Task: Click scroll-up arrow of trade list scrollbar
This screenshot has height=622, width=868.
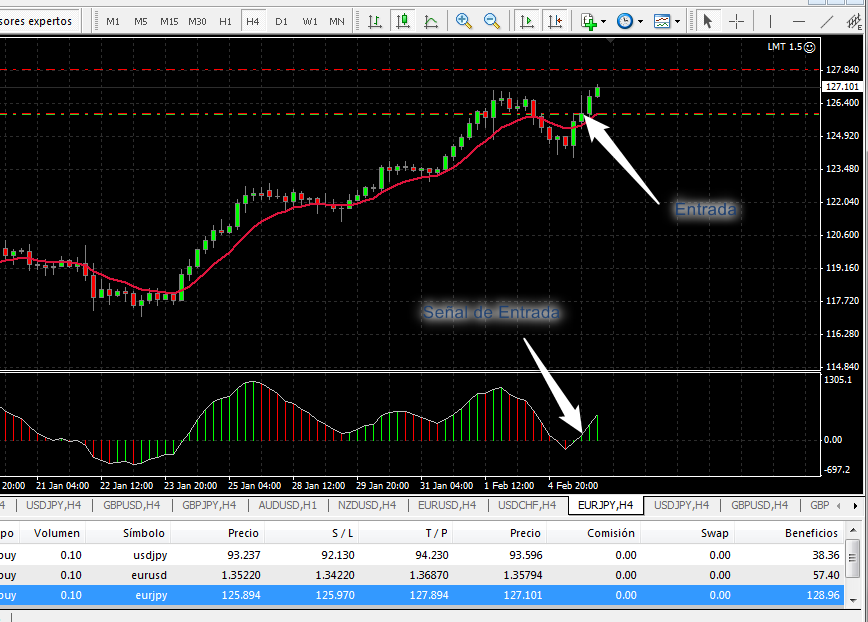Action: tap(854, 530)
